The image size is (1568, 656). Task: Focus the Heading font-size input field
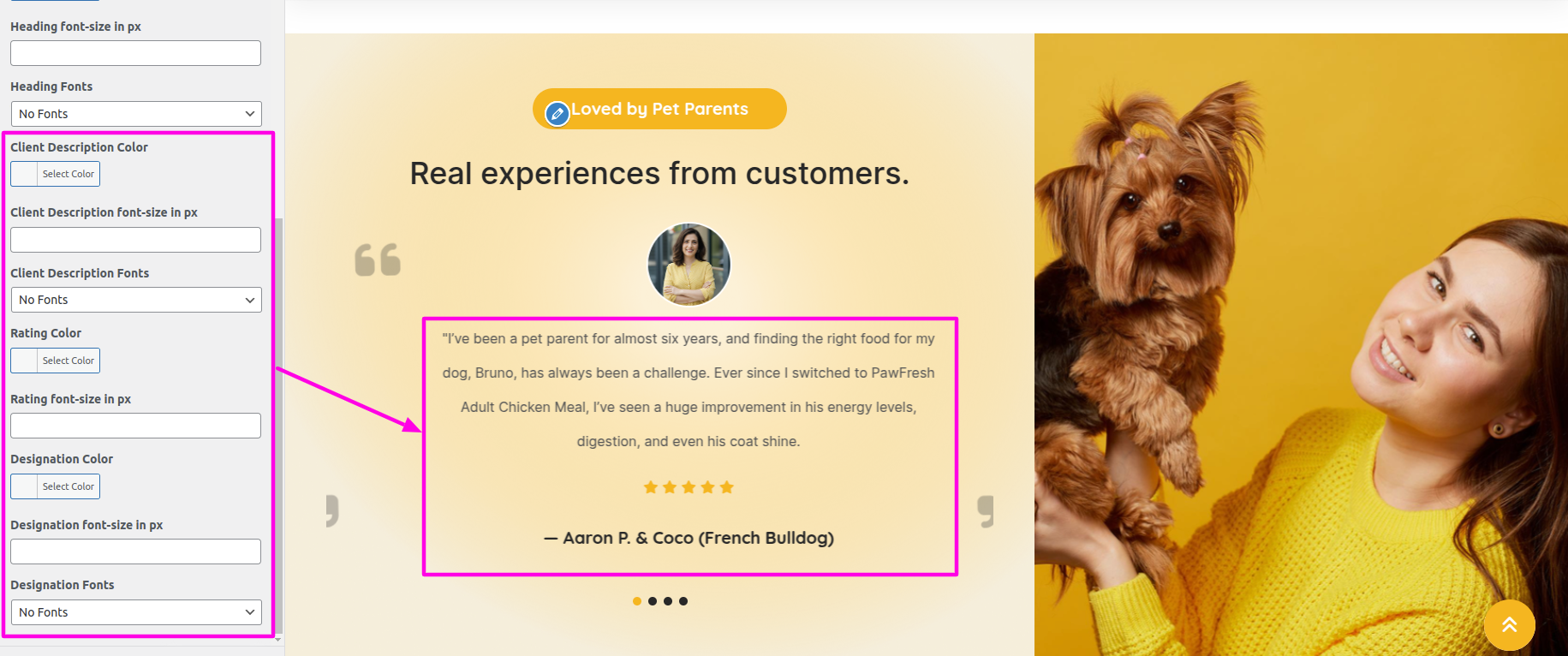point(135,53)
